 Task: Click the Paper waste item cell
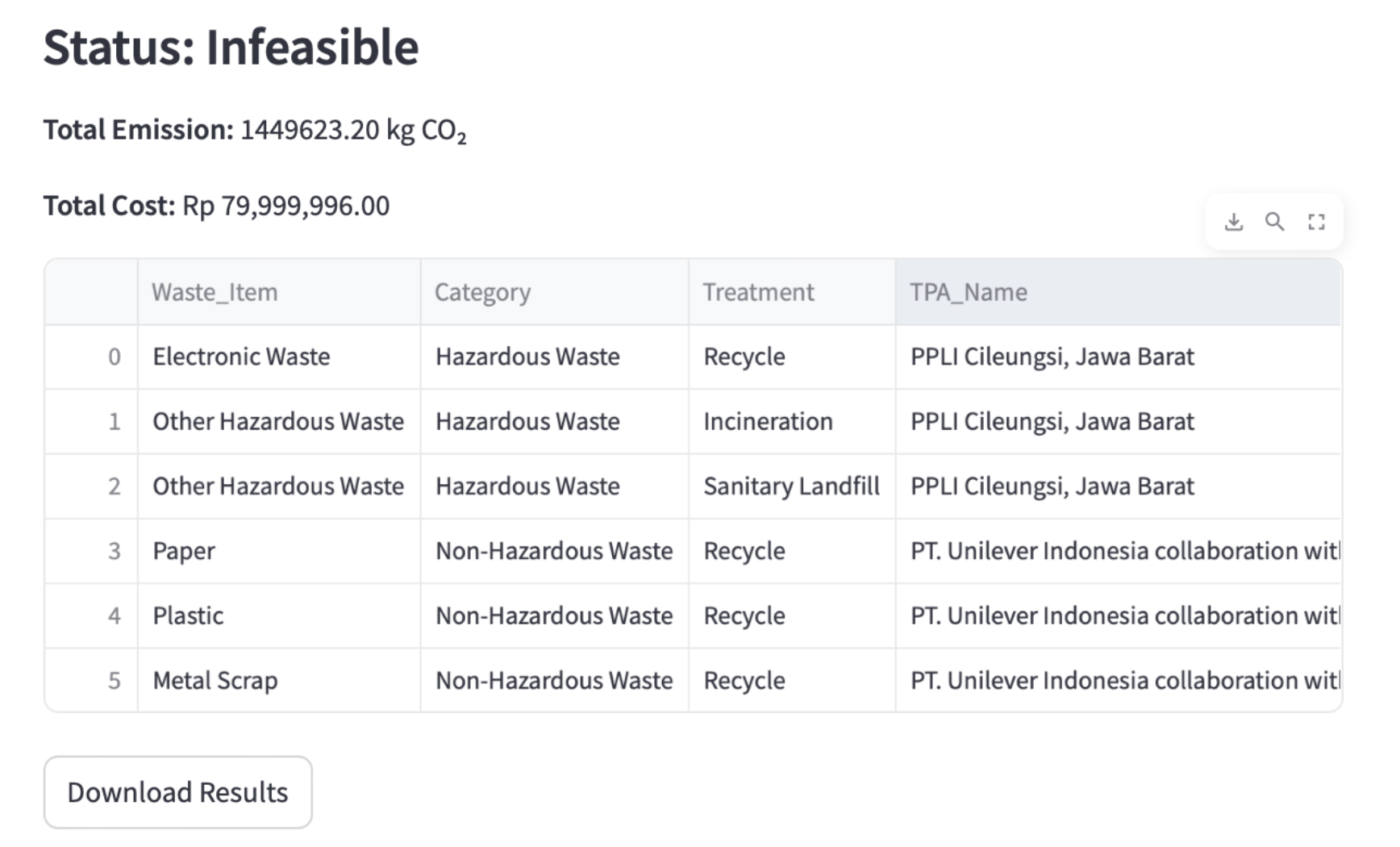tap(279, 551)
